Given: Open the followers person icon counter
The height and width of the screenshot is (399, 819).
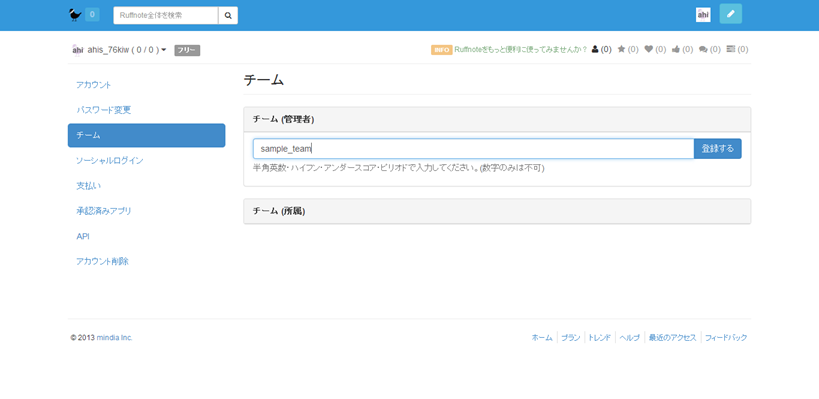Looking at the screenshot, I should 601,49.
